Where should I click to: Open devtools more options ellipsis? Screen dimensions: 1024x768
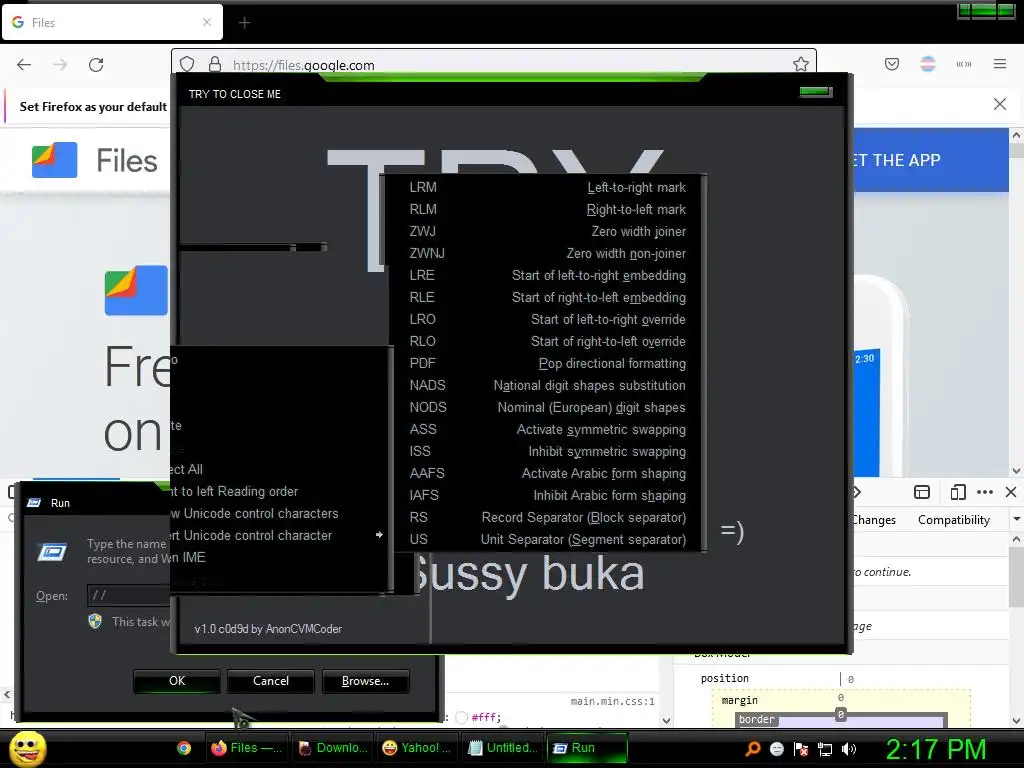tap(985, 492)
